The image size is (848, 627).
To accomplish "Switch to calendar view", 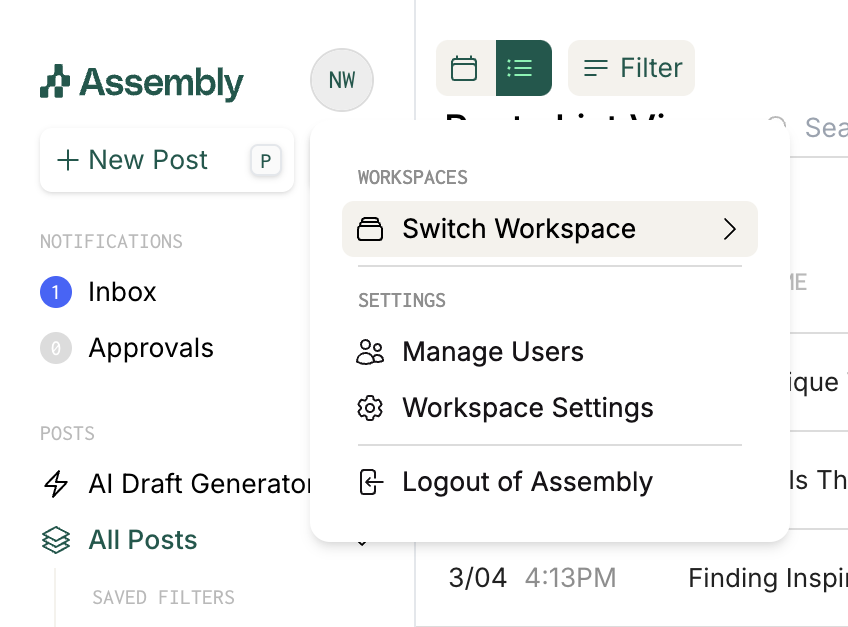I will coord(464,68).
